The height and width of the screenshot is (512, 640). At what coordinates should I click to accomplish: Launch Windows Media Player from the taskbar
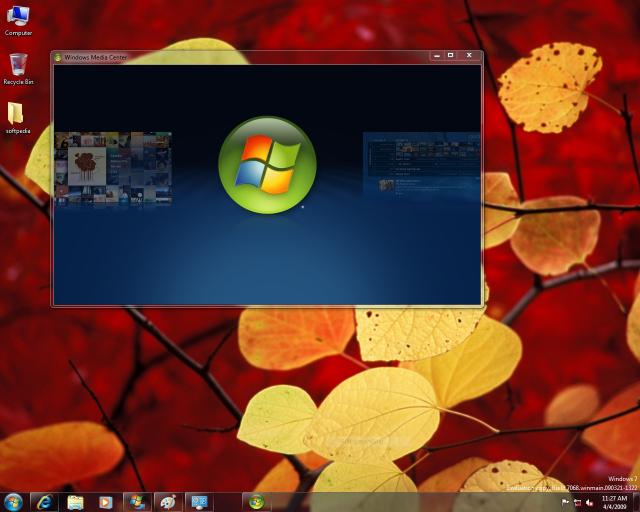click(x=105, y=501)
